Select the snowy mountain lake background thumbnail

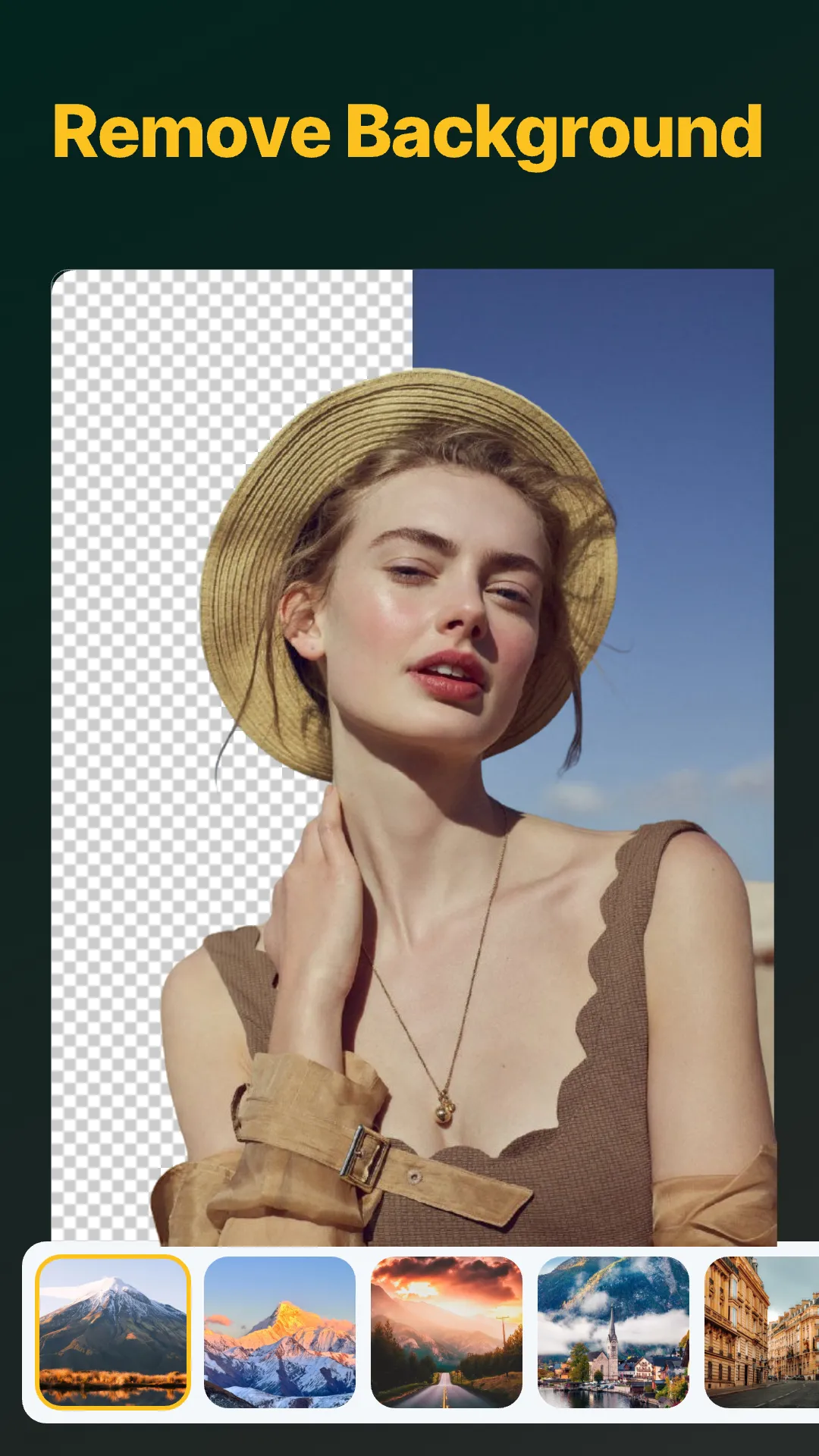[113, 1332]
